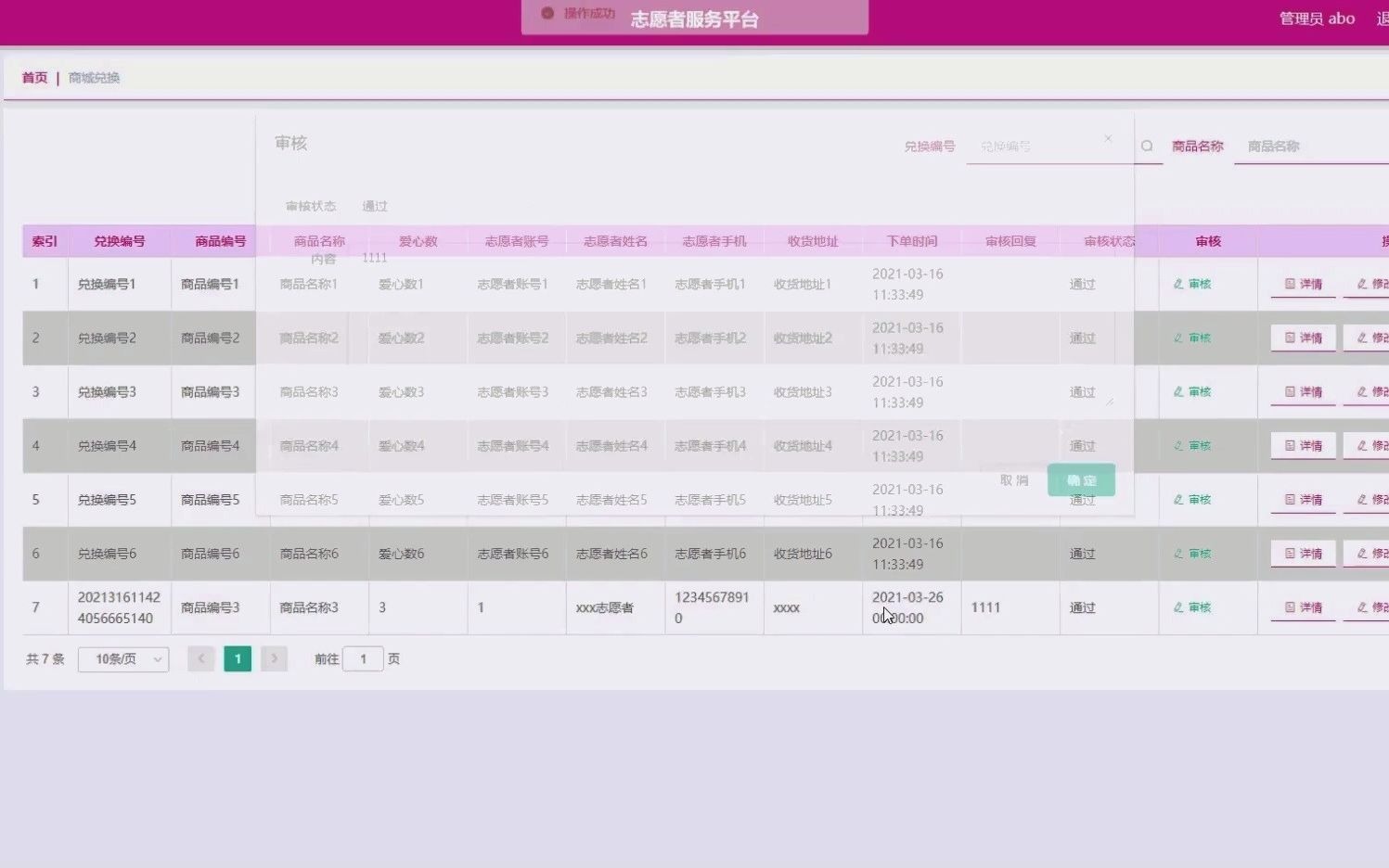Open 详情 for row 5
1389x868 pixels.
click(1303, 499)
